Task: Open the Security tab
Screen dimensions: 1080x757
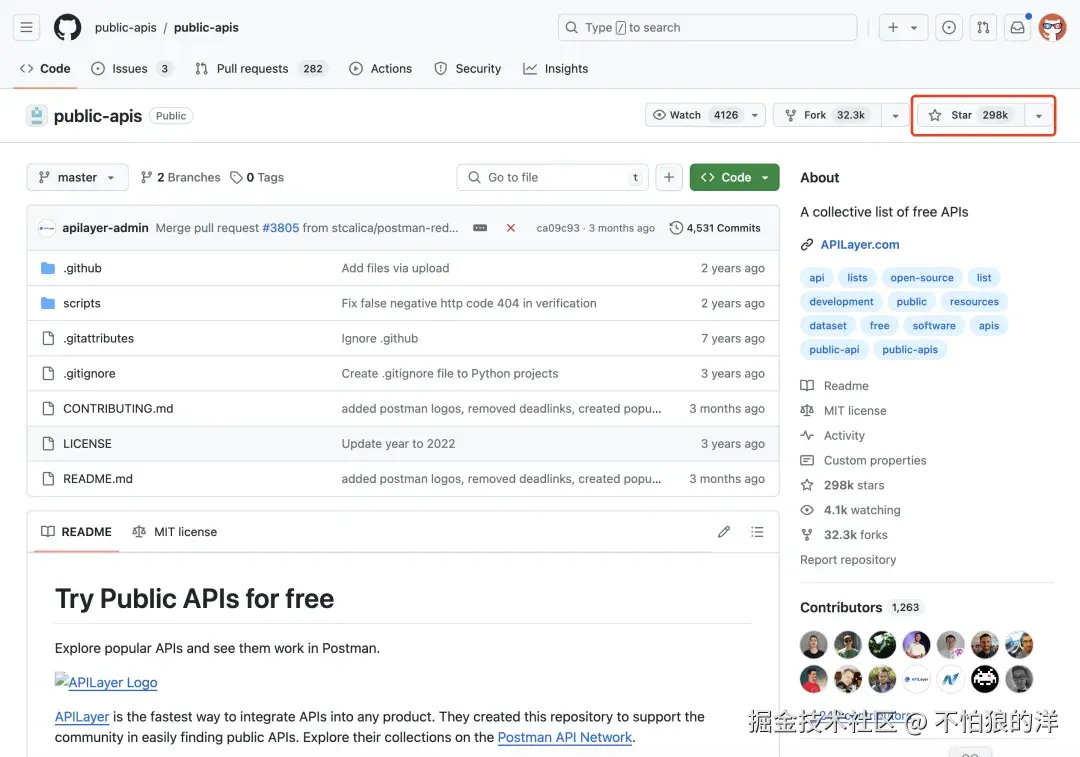Action: point(468,69)
